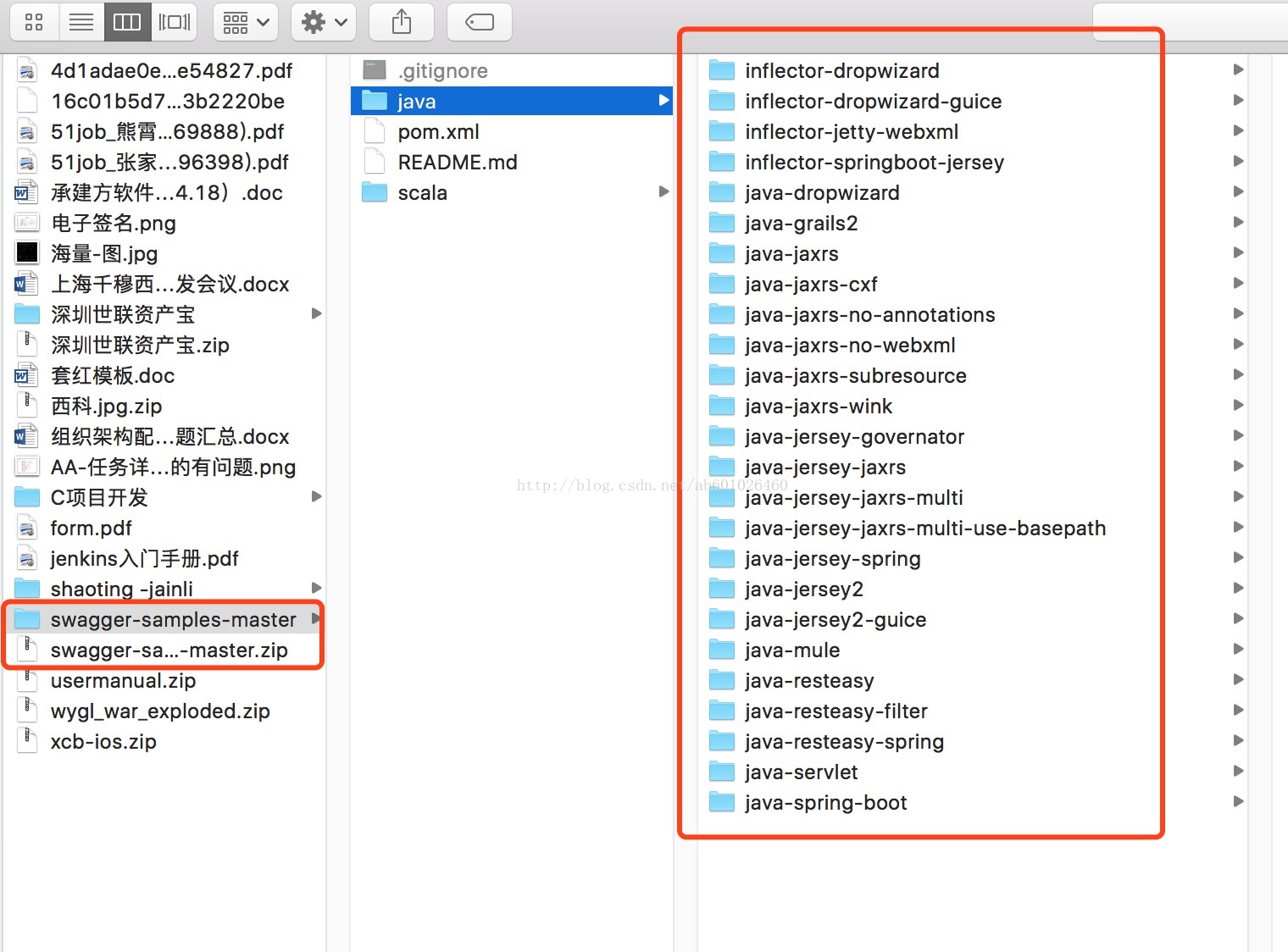Image resolution: width=1288 pixels, height=952 pixels.
Task: Expand the selected java folder arrow
Action: [664, 101]
